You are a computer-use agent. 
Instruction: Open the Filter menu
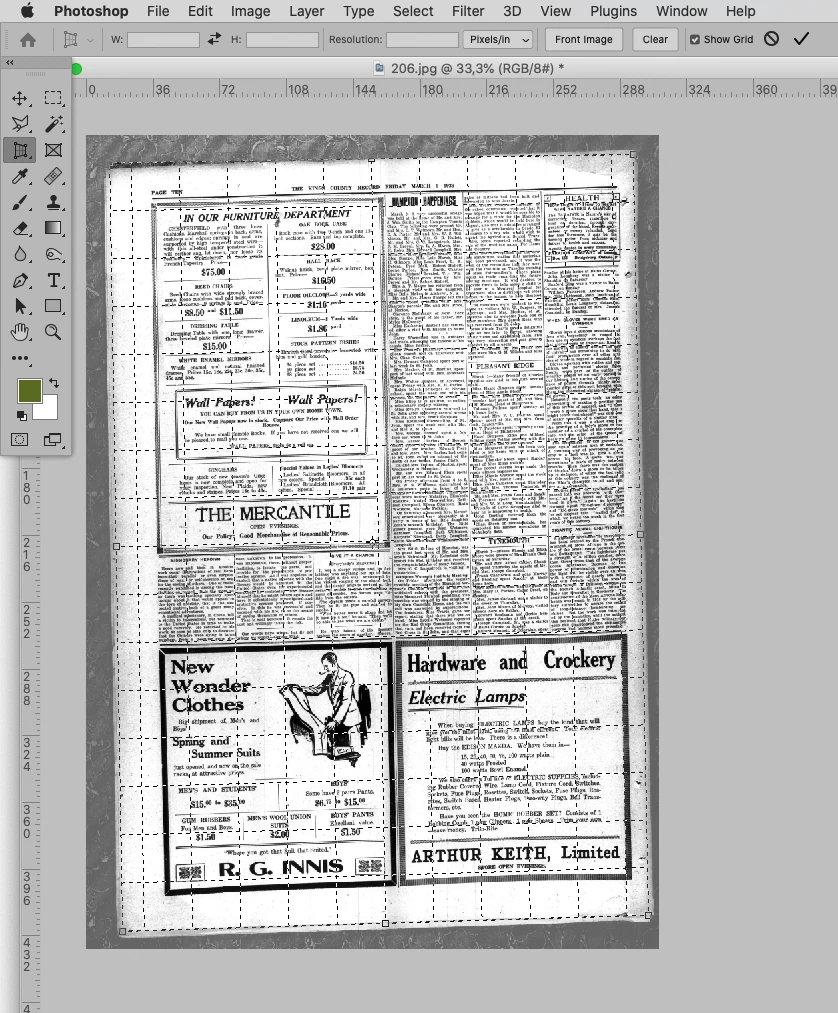pos(468,11)
